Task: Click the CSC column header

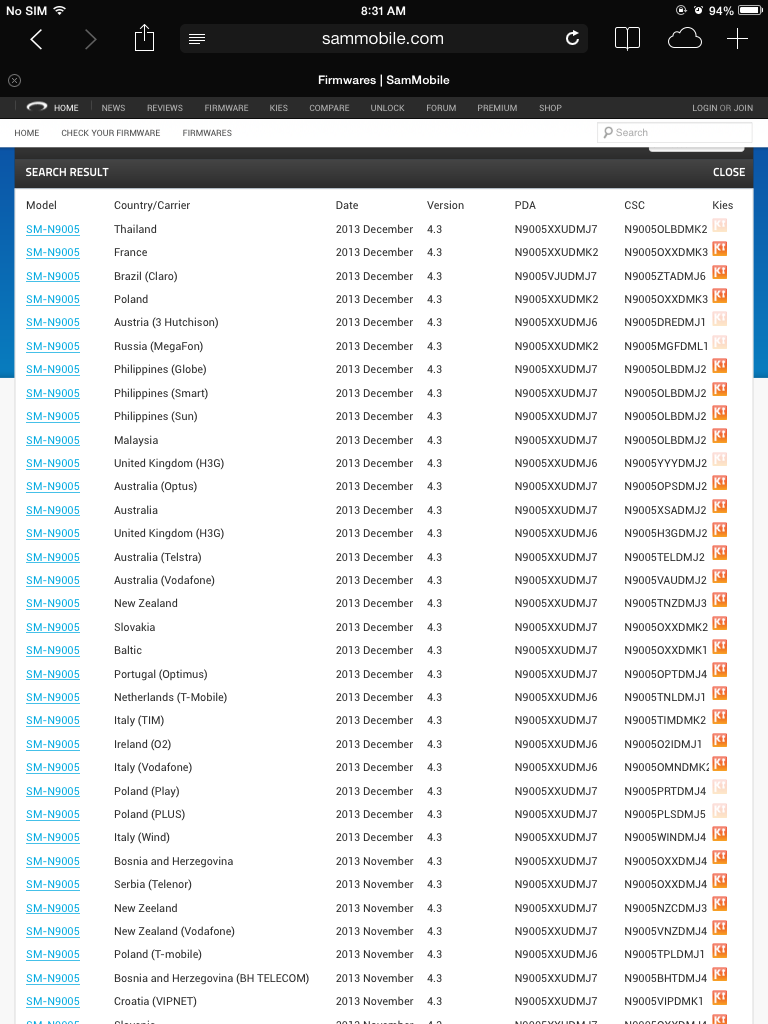Action: coord(634,205)
